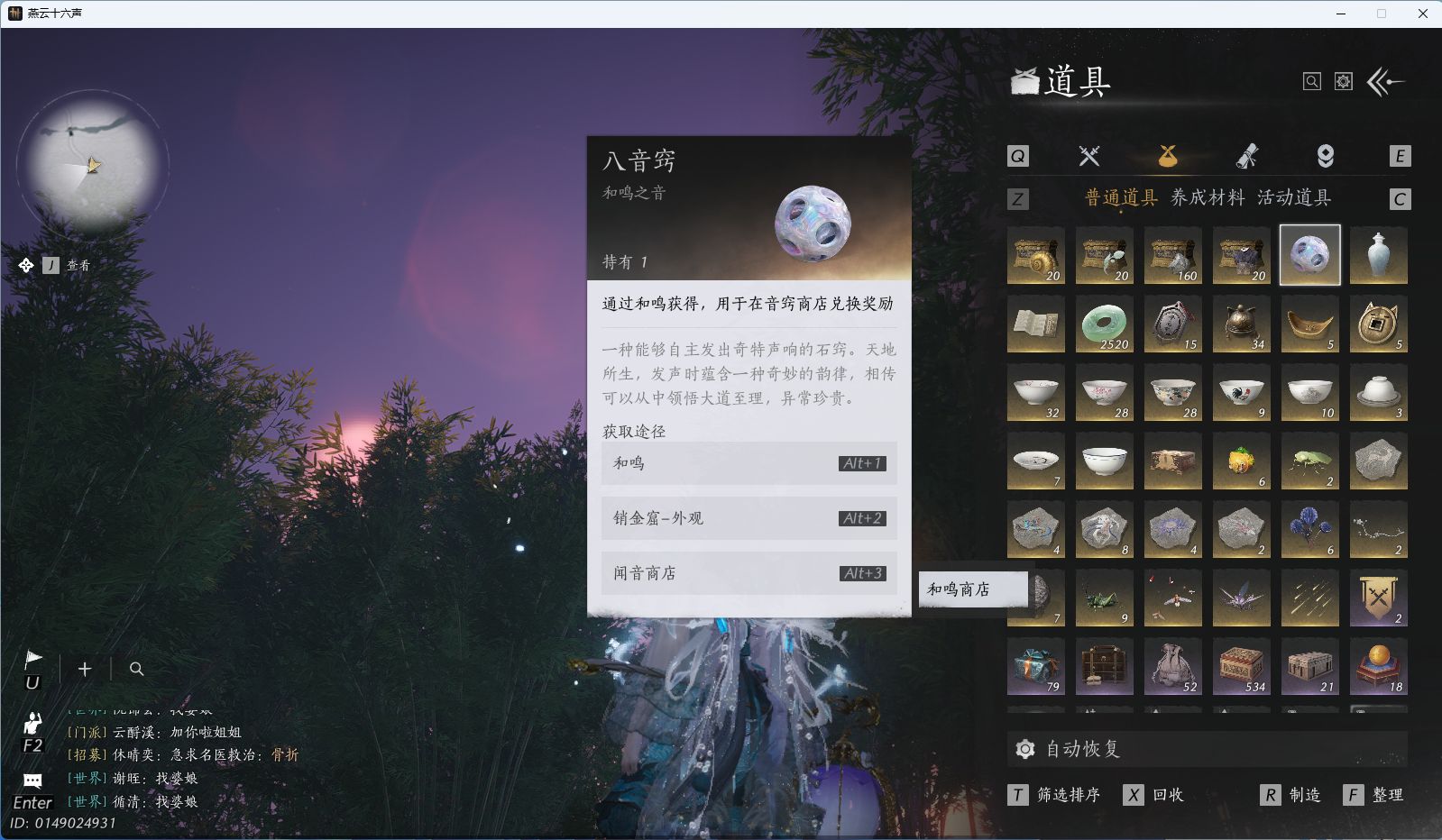
Task: Open 筛选排序 filter and sort
Action: (1054, 795)
